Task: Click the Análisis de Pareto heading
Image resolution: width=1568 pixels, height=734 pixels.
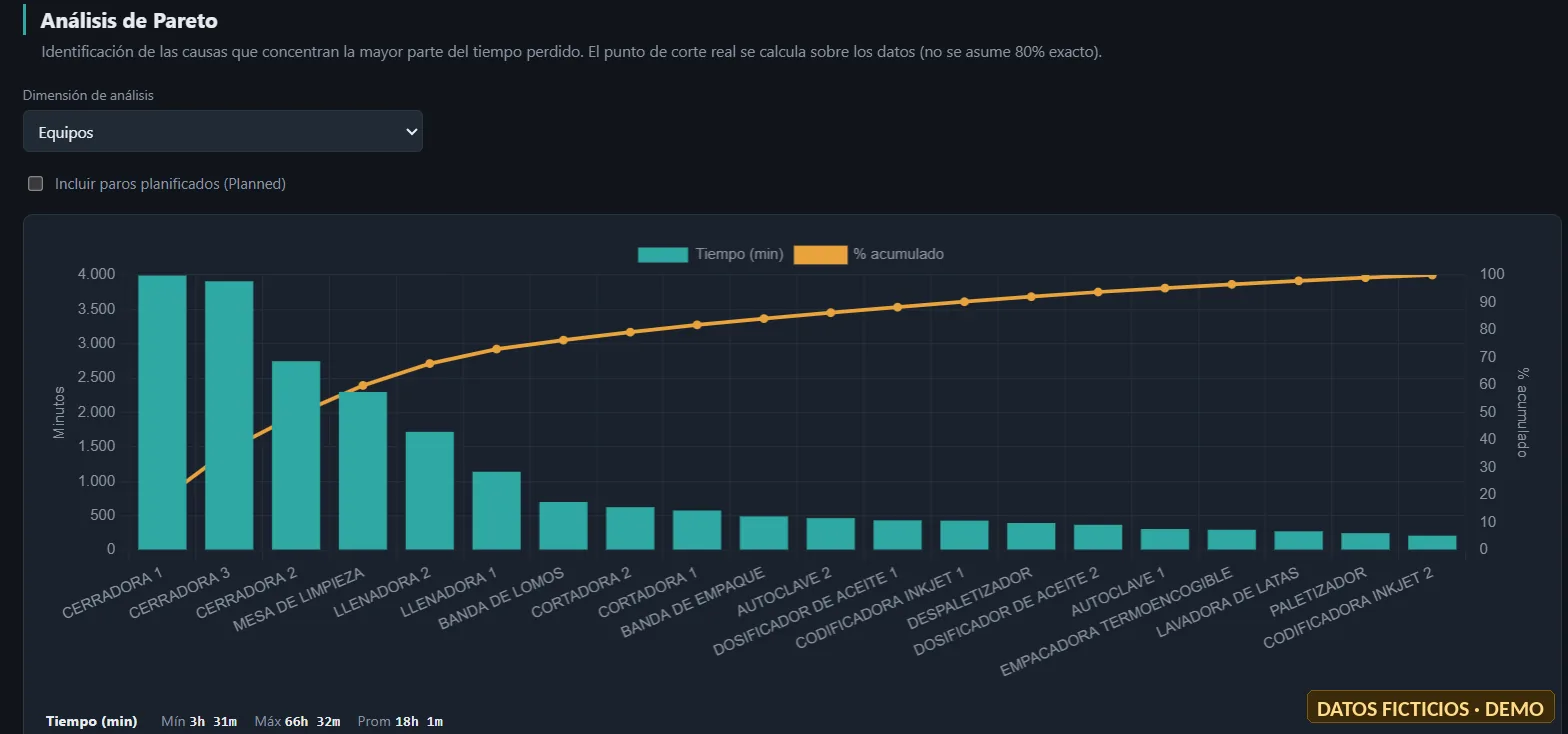Action: pos(129,20)
